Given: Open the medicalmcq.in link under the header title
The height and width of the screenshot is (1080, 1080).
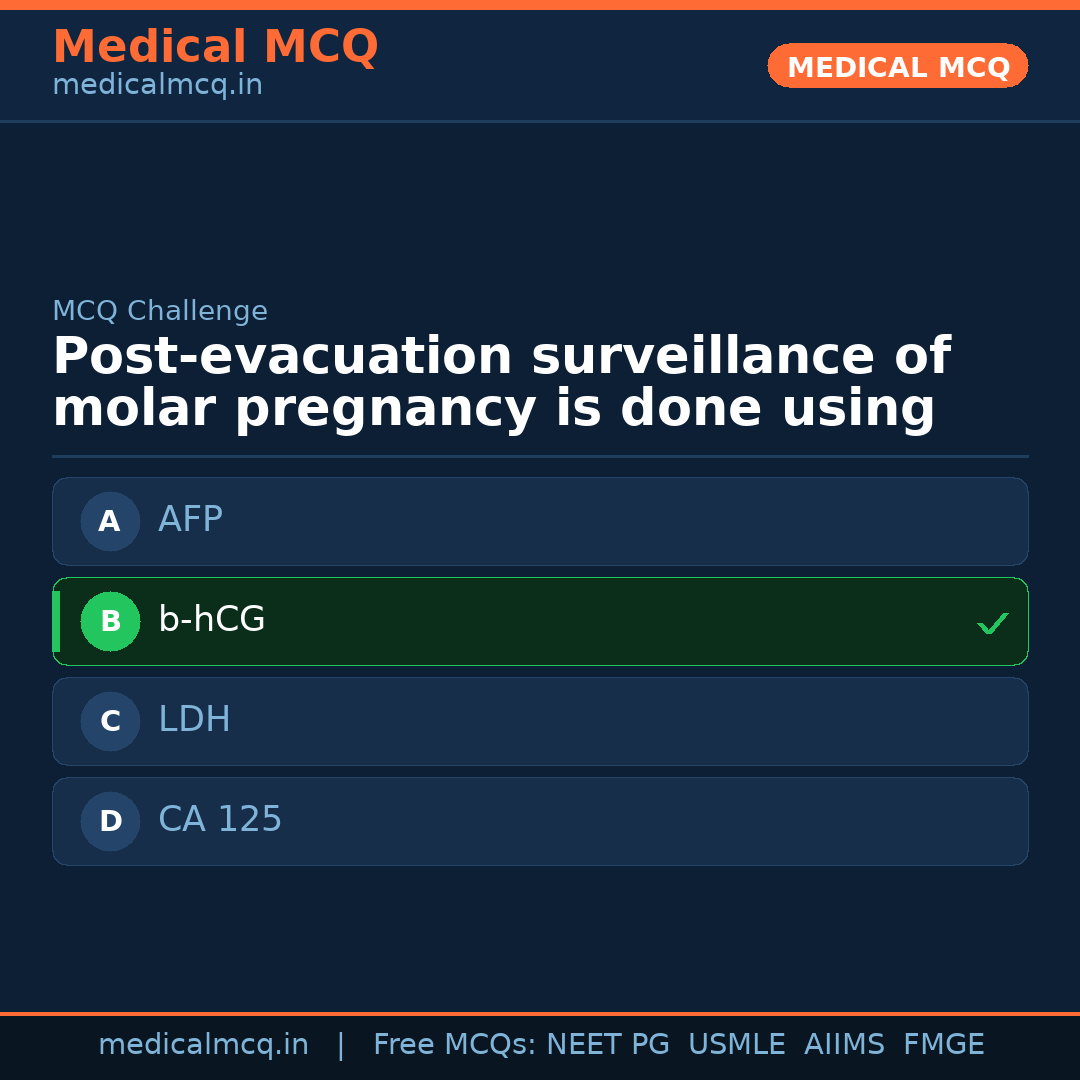Looking at the screenshot, I should click(157, 86).
